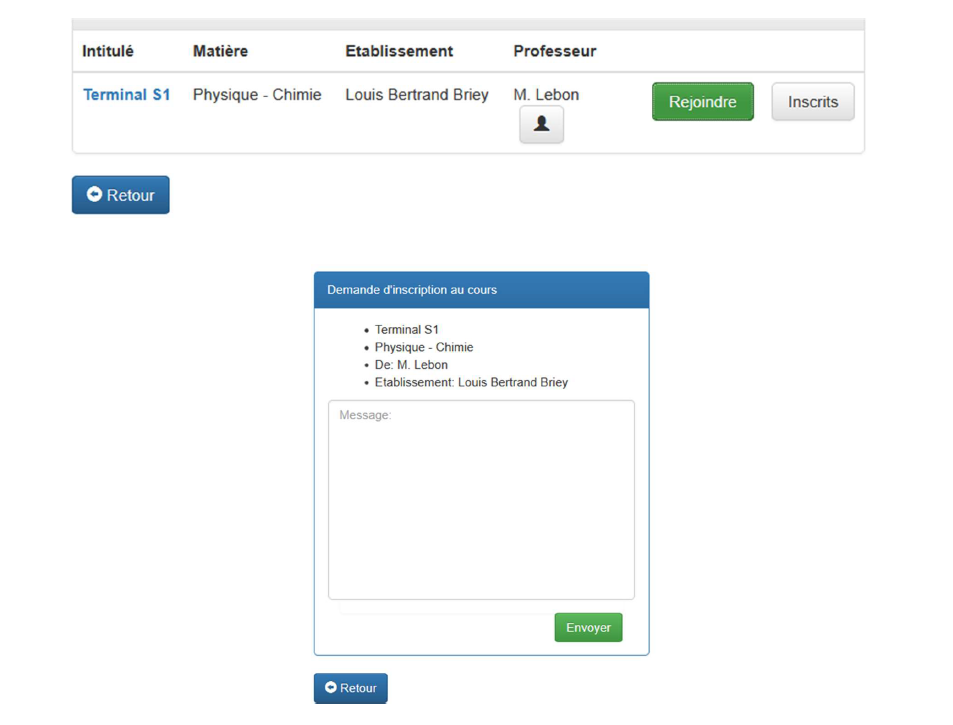Send the request with the Envoyer button
The height and width of the screenshot is (725, 953).
(x=588, y=628)
